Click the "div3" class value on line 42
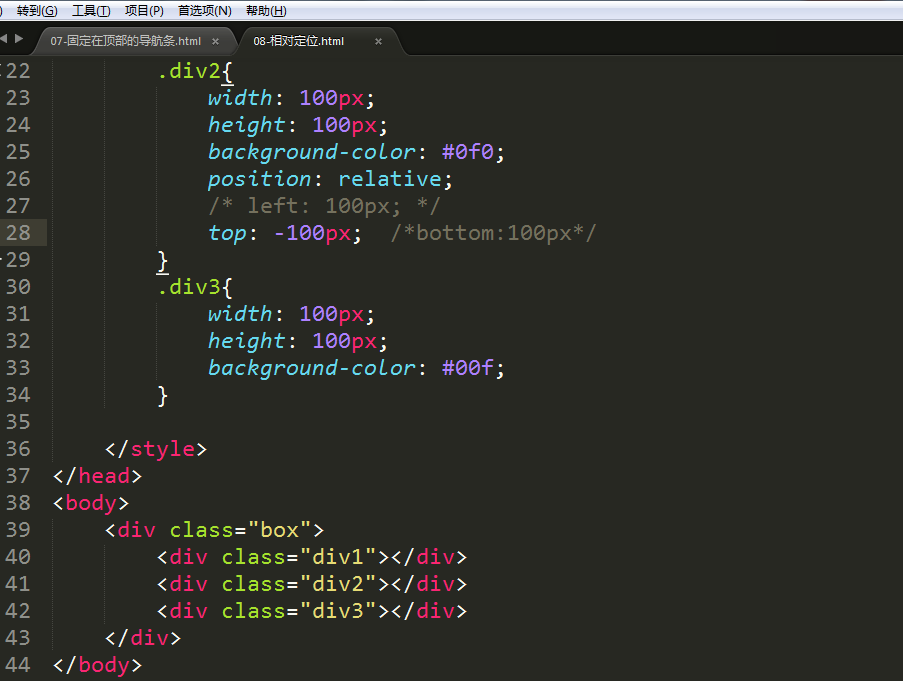 pyautogui.click(x=337, y=611)
